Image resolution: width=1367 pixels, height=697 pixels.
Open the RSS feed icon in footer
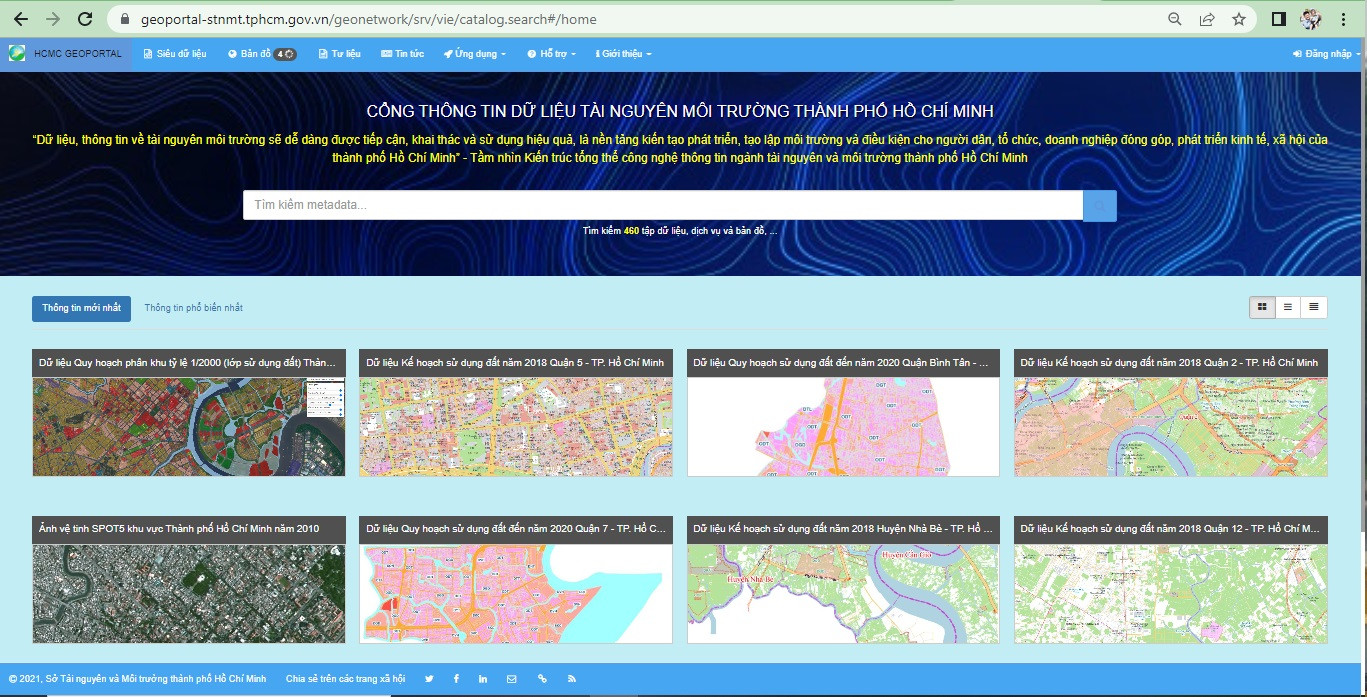pyautogui.click(x=572, y=679)
